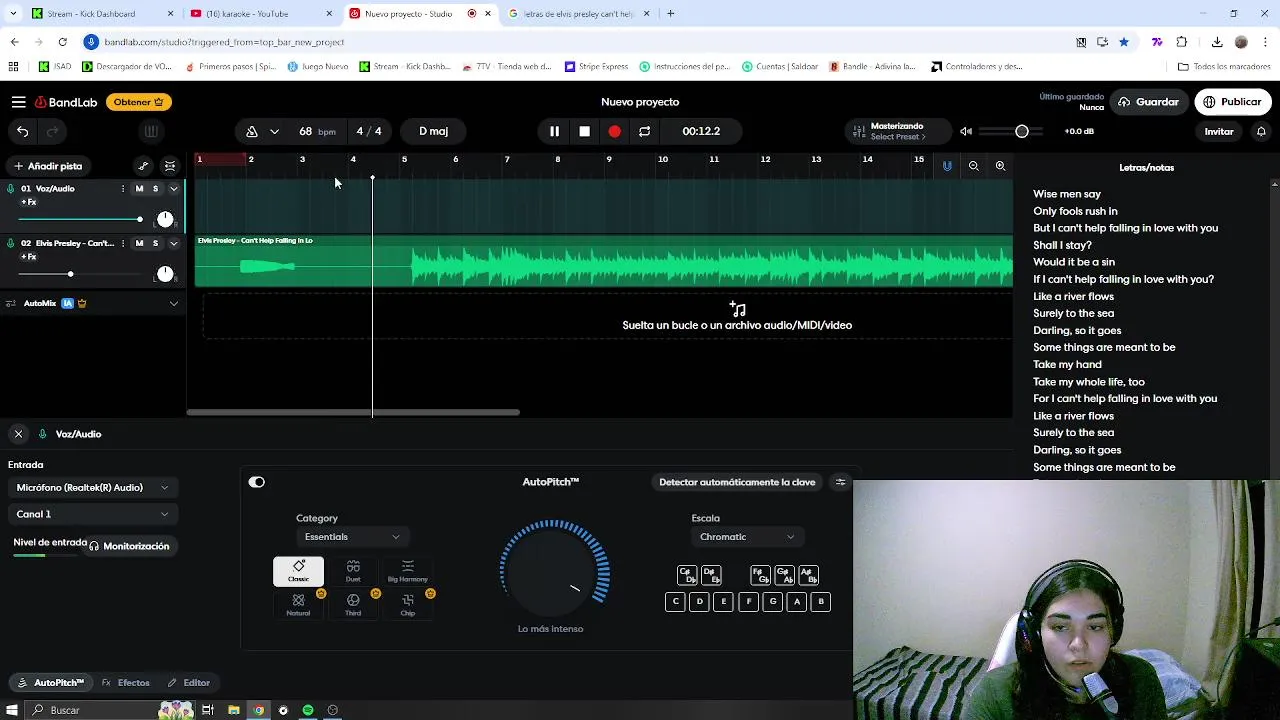Open the Micrófono (Realtek(R) Audio) input dropdown
Image resolution: width=1280 pixels, height=720 pixels.
click(92, 487)
